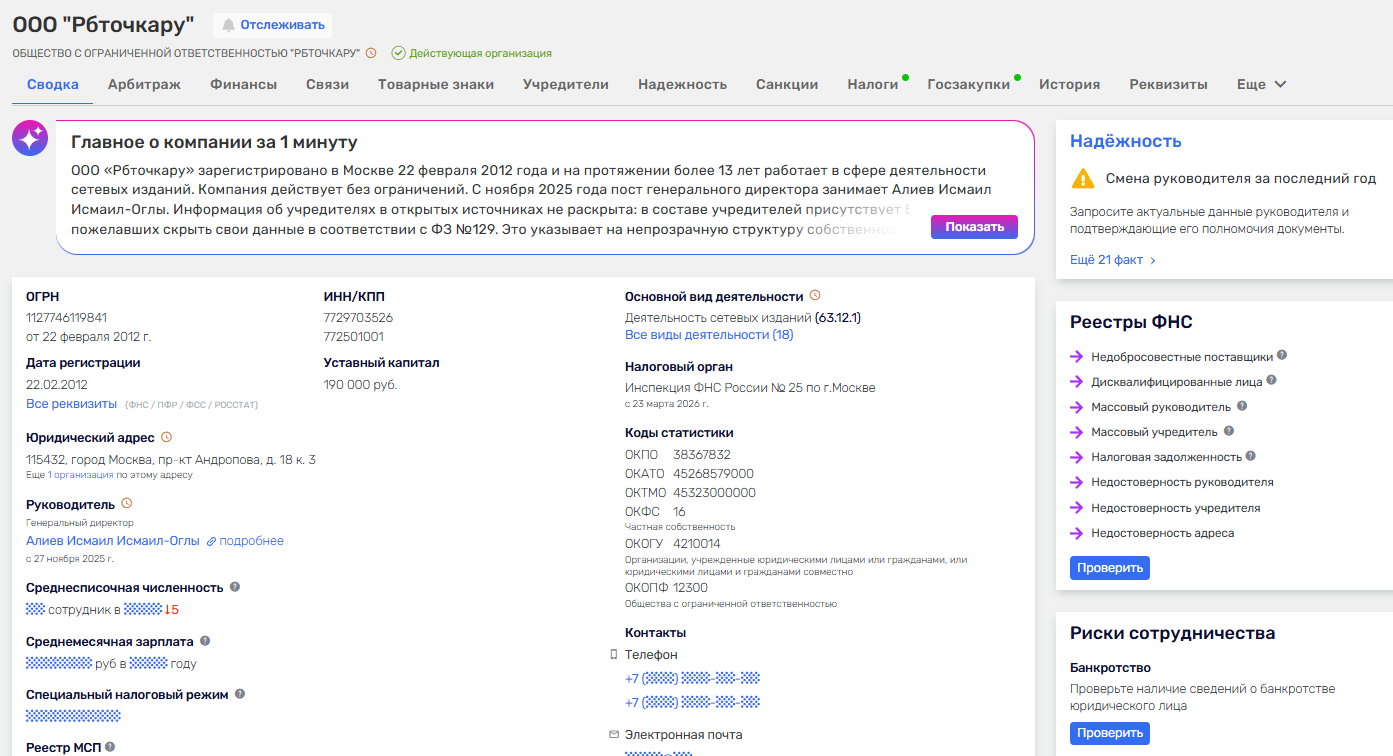Click the first masked phone number
The height and width of the screenshot is (756, 1393).
click(x=692, y=679)
